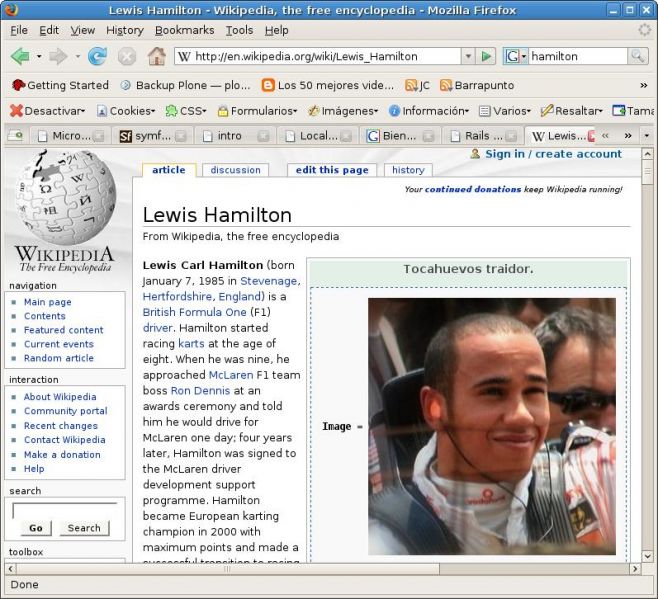Reload the page with the Refresh icon

tap(97, 56)
